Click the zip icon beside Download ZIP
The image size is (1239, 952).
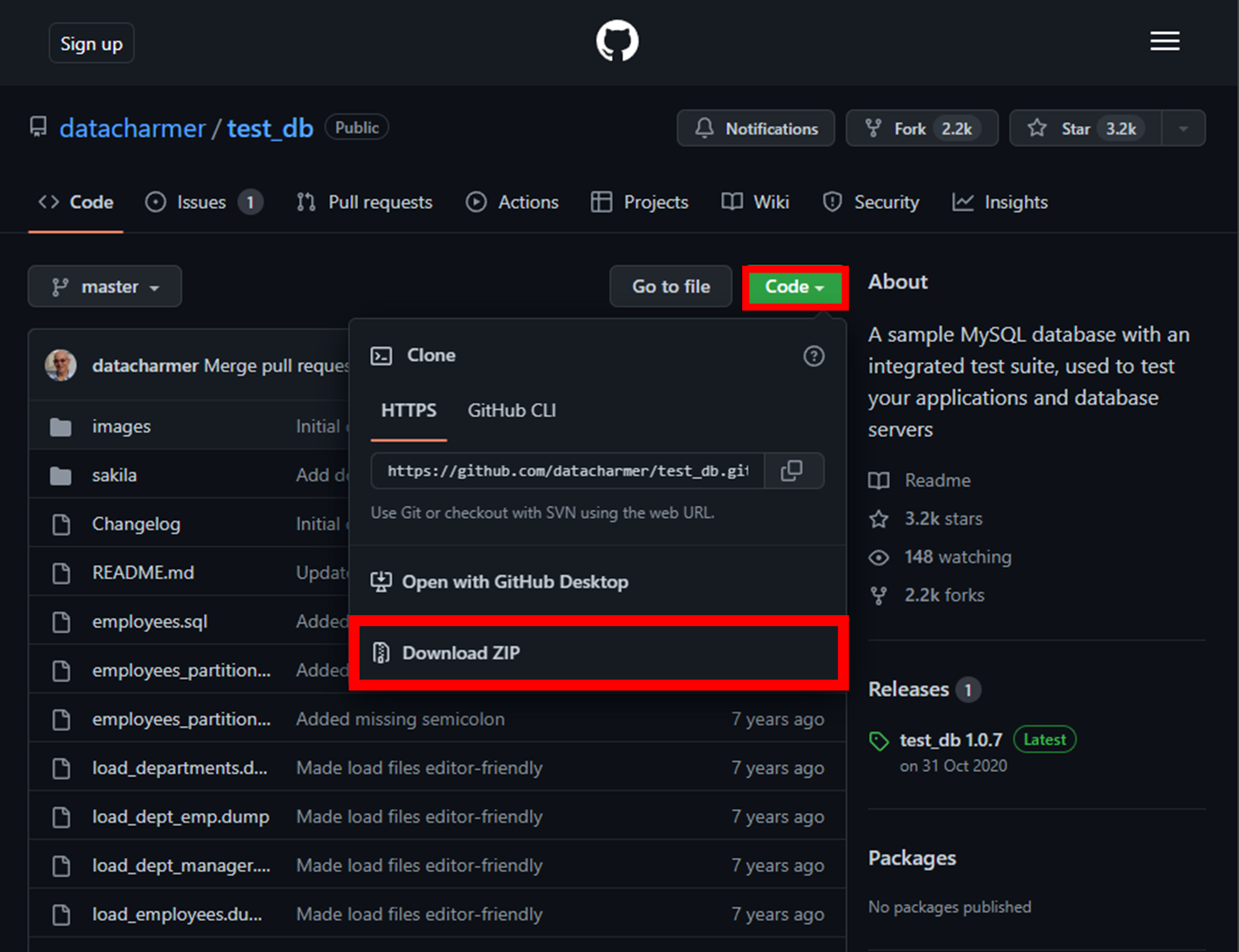pos(382,652)
